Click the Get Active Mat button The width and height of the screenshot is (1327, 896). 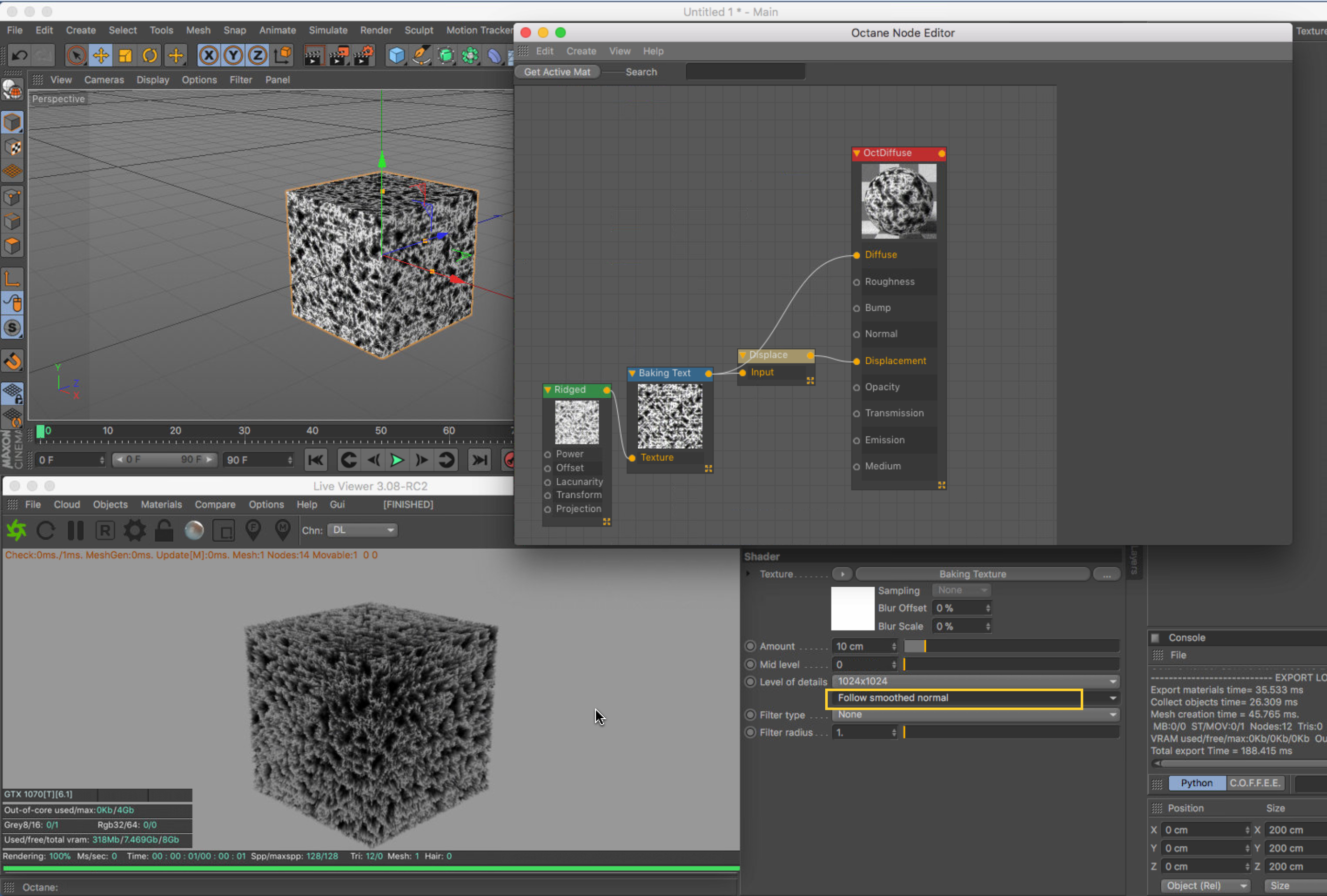[557, 72]
